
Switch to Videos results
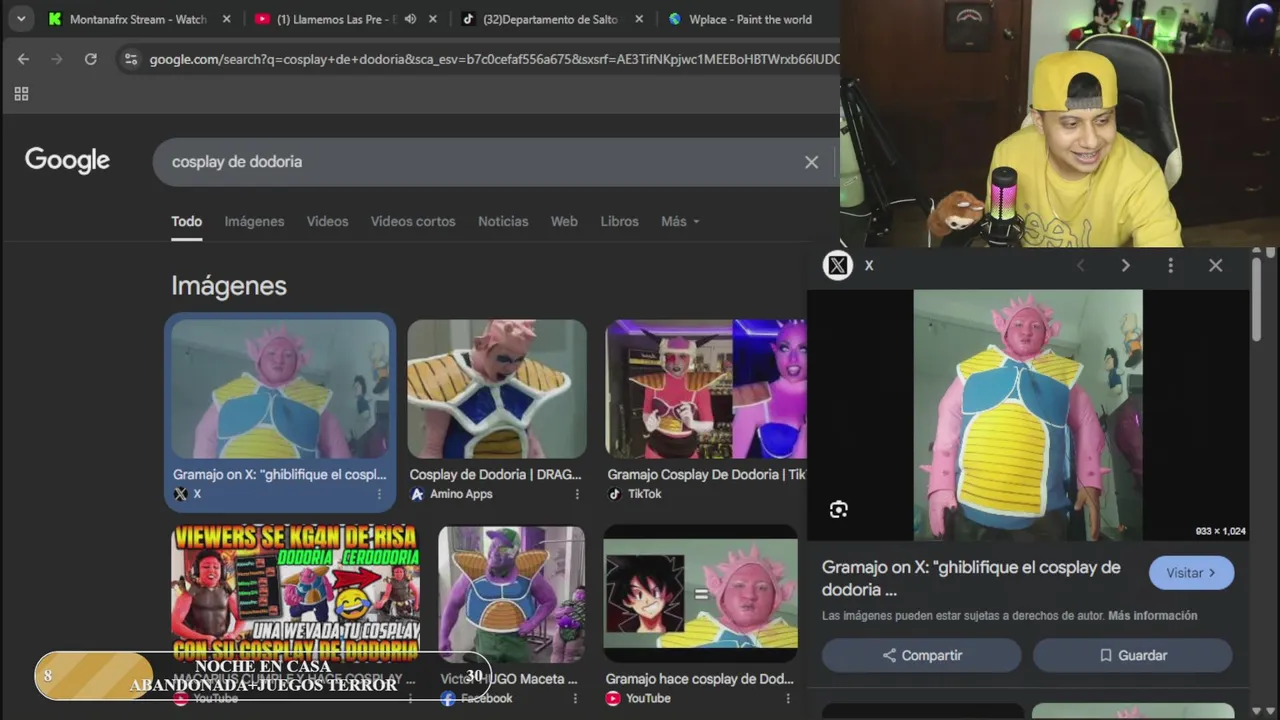327,221
